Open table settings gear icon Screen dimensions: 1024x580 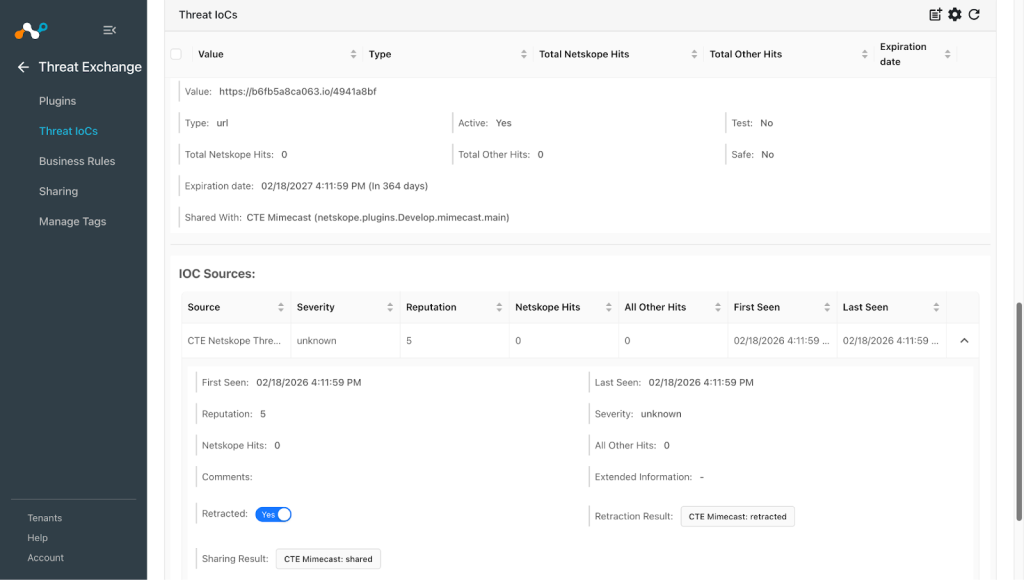coord(955,14)
